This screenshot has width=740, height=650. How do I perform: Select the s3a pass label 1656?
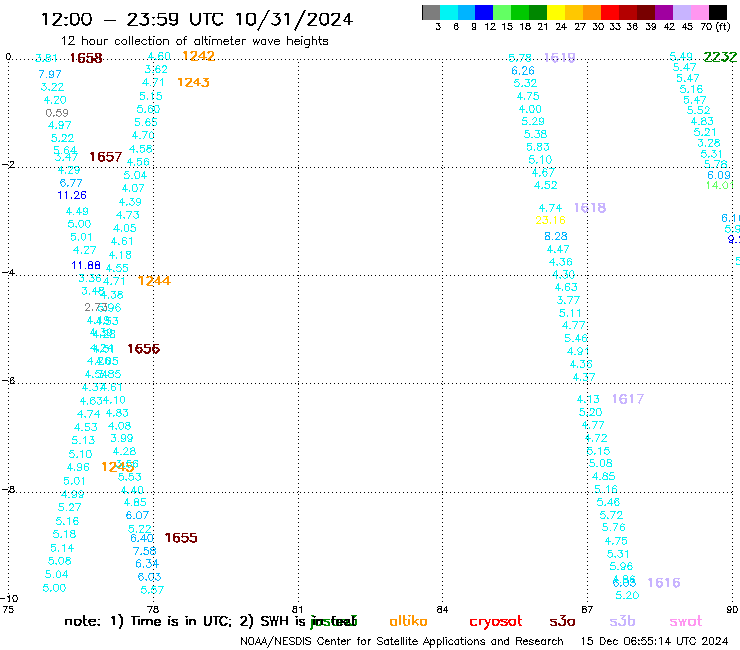[143, 349]
